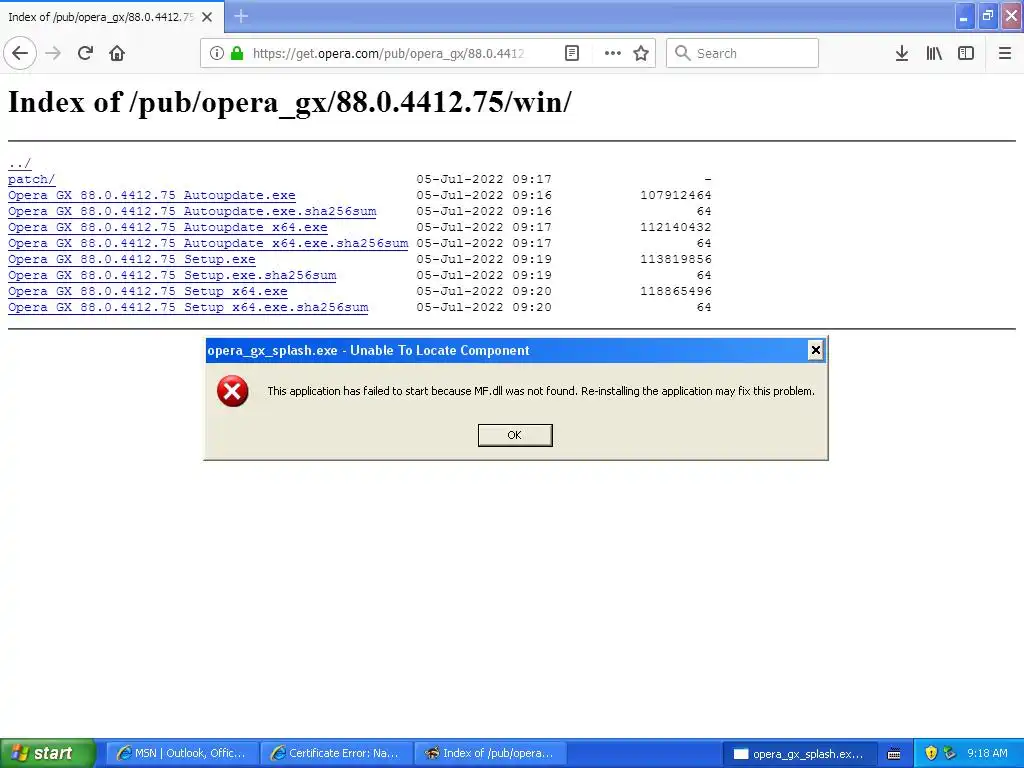Open Setup_x64.exe.sha256sum link

pos(188,307)
